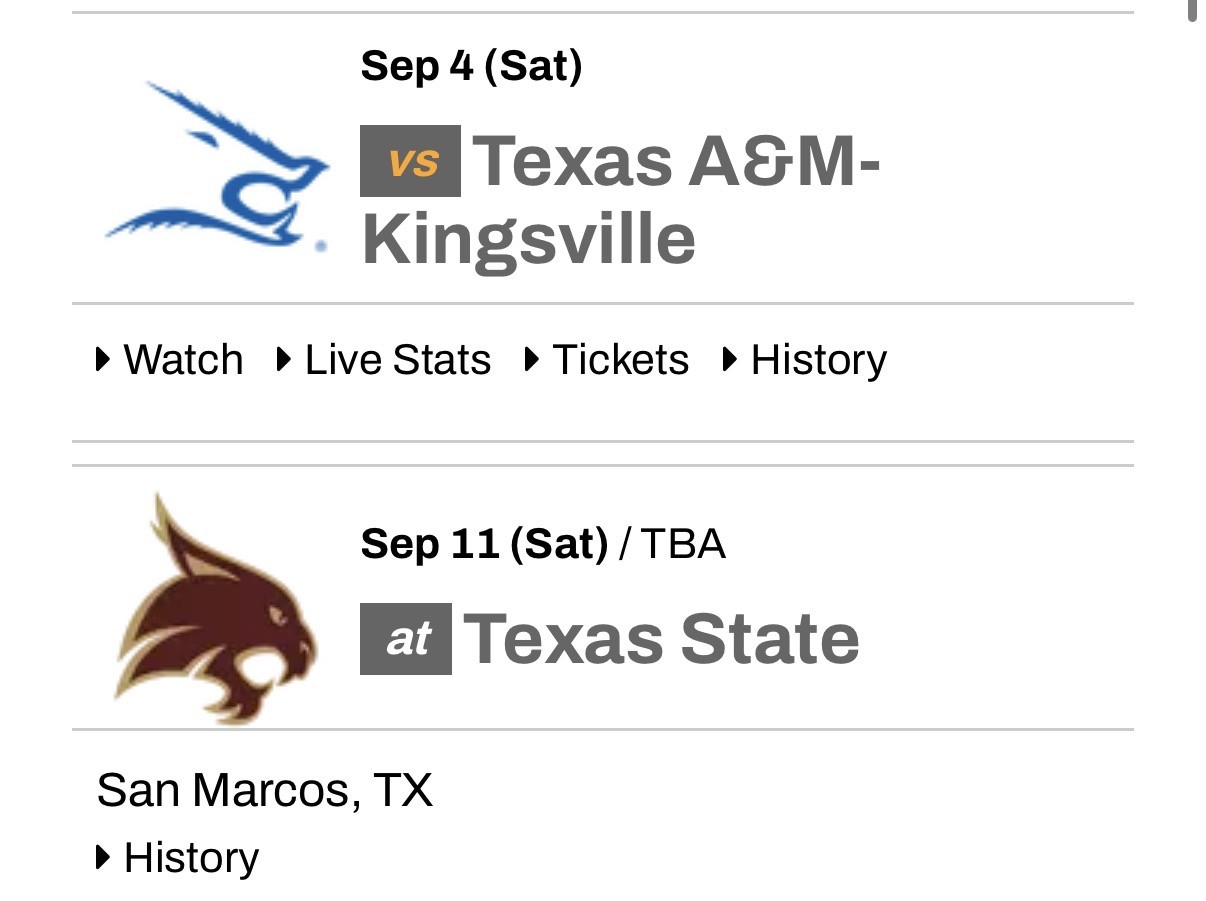View History for the Kingsville game

(818, 360)
